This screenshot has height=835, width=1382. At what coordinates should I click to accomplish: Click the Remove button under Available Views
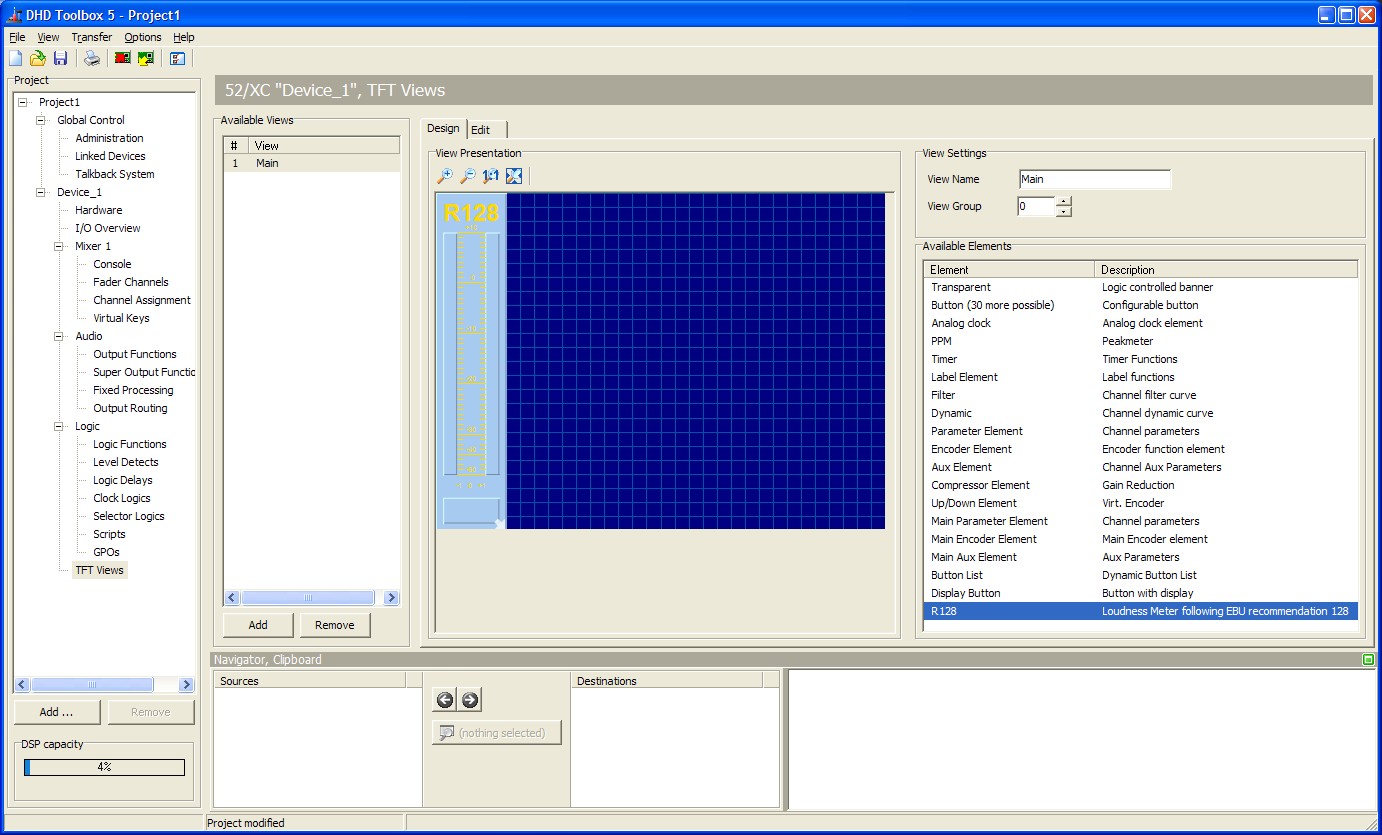pos(335,624)
